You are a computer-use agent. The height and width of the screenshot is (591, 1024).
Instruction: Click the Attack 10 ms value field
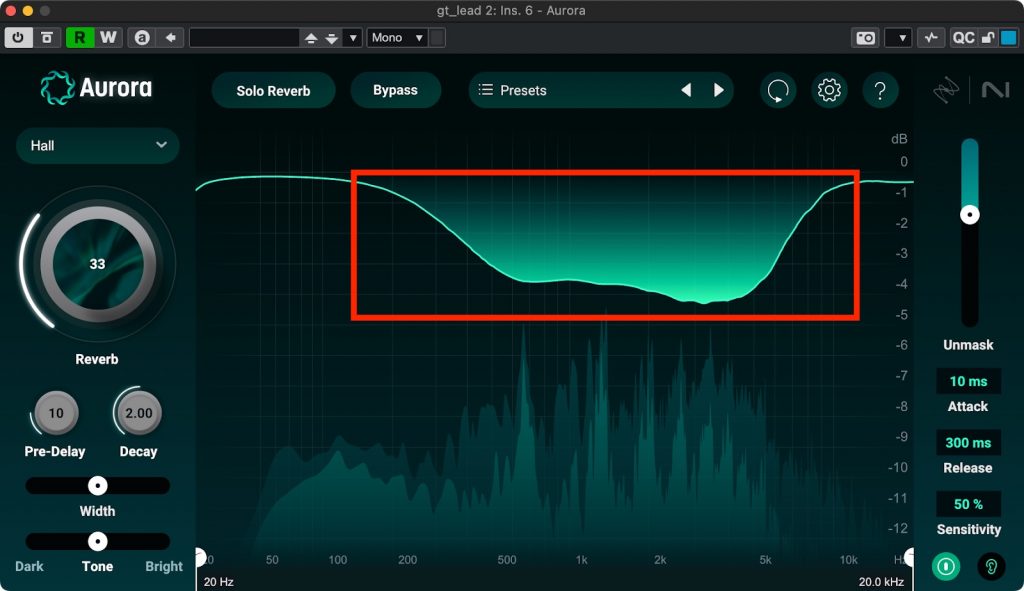[967, 381]
